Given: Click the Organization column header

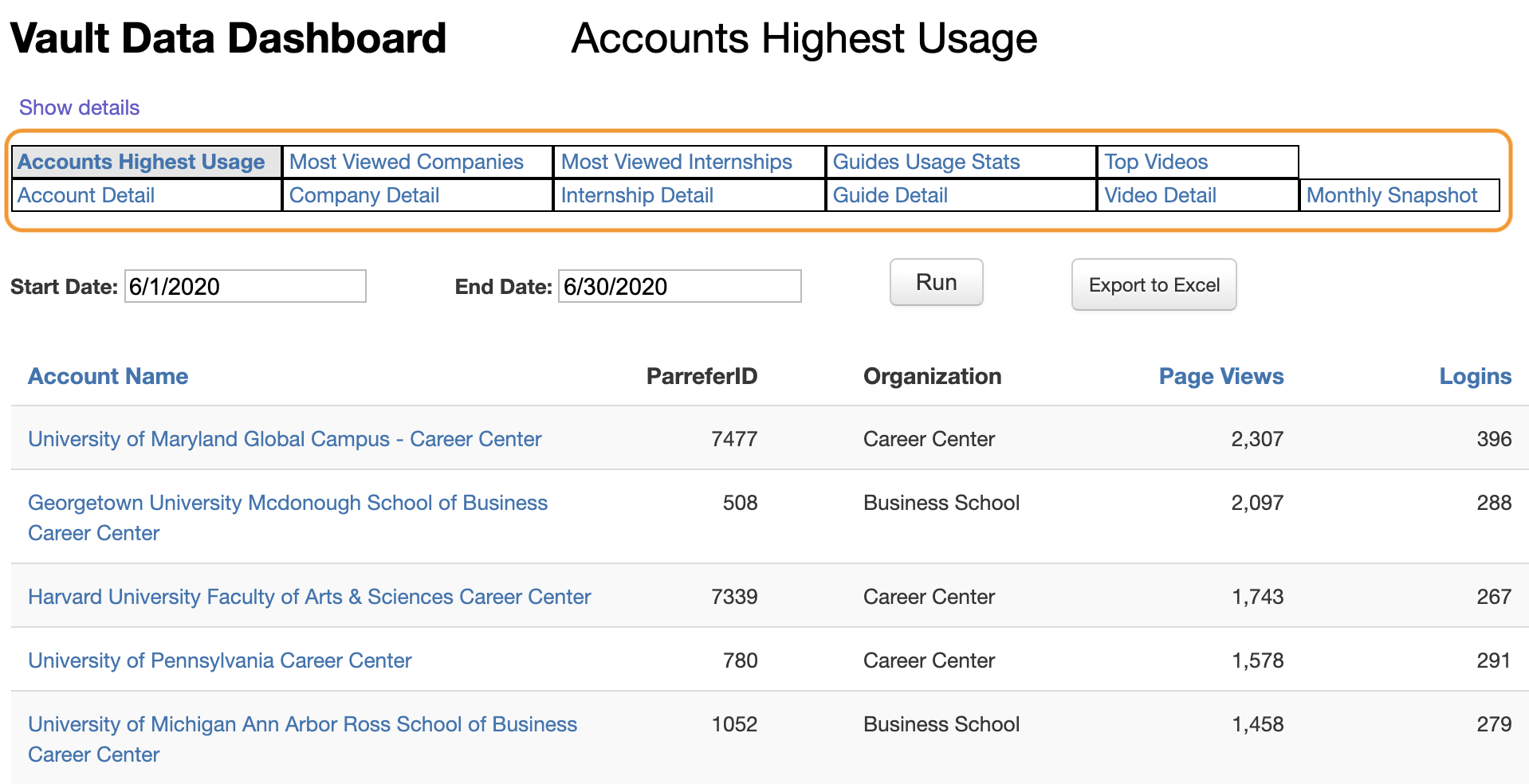Looking at the screenshot, I should tap(933, 376).
